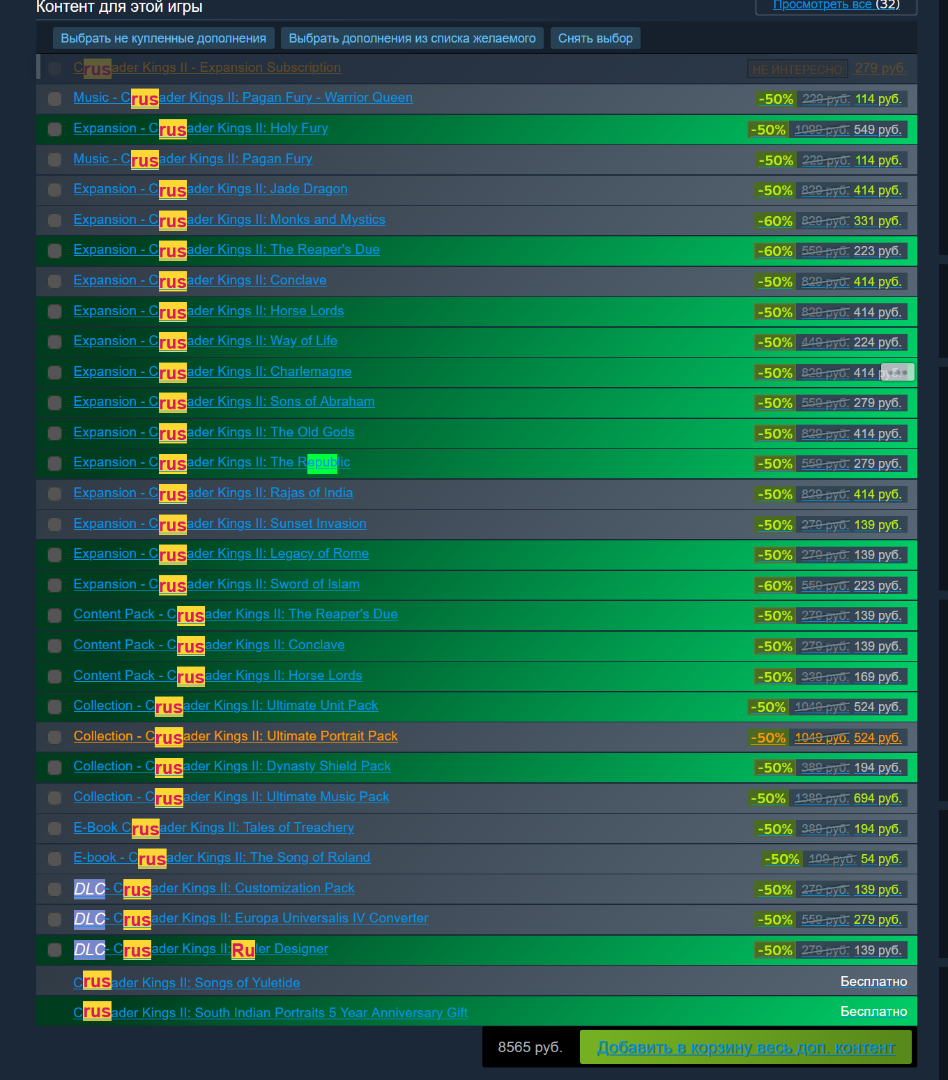Open Songs of Yuletide free DLC
The height and width of the screenshot is (1080, 948).
187,982
